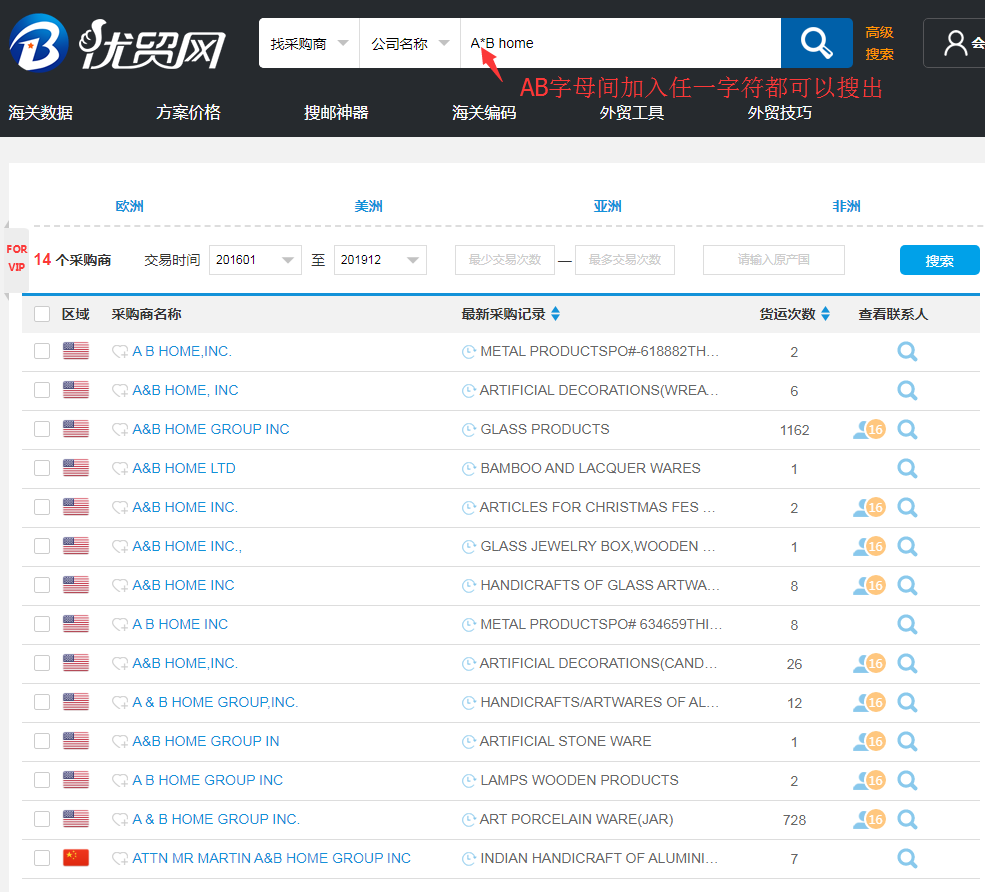Switch to the 非洲 region tab
The image size is (985, 892).
(846, 206)
